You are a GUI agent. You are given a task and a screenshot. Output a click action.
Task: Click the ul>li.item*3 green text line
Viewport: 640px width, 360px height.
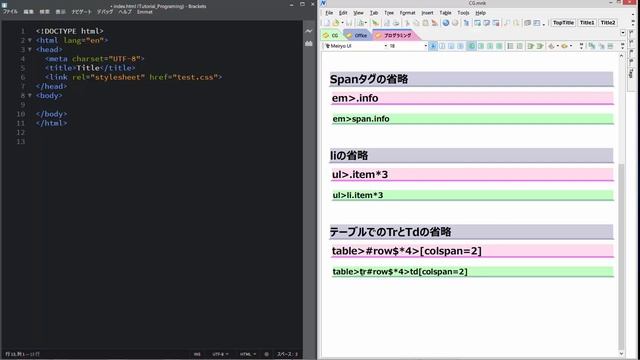click(x=472, y=195)
